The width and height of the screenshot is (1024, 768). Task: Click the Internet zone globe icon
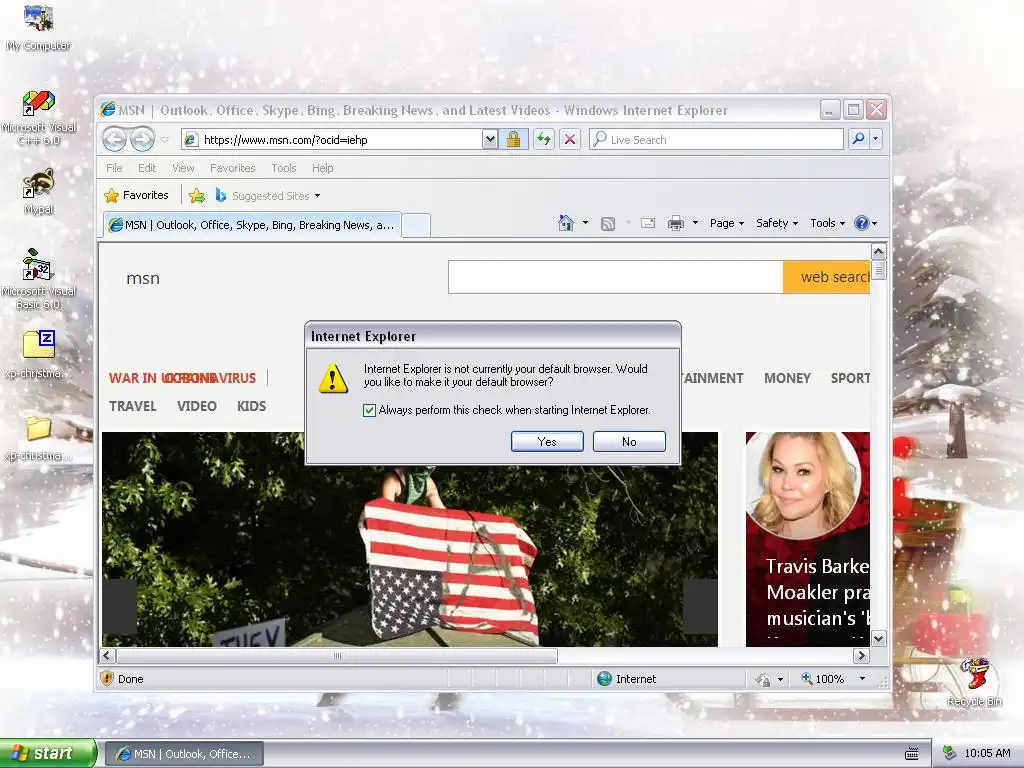pyautogui.click(x=604, y=679)
